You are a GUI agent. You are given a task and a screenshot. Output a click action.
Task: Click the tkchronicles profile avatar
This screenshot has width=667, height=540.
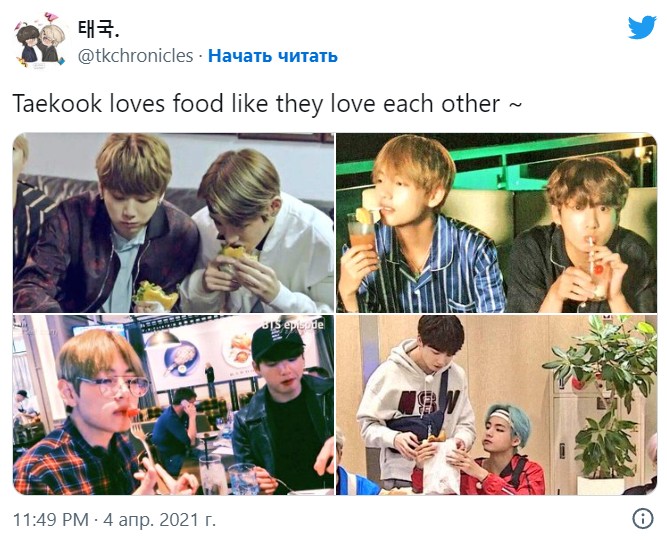40,40
